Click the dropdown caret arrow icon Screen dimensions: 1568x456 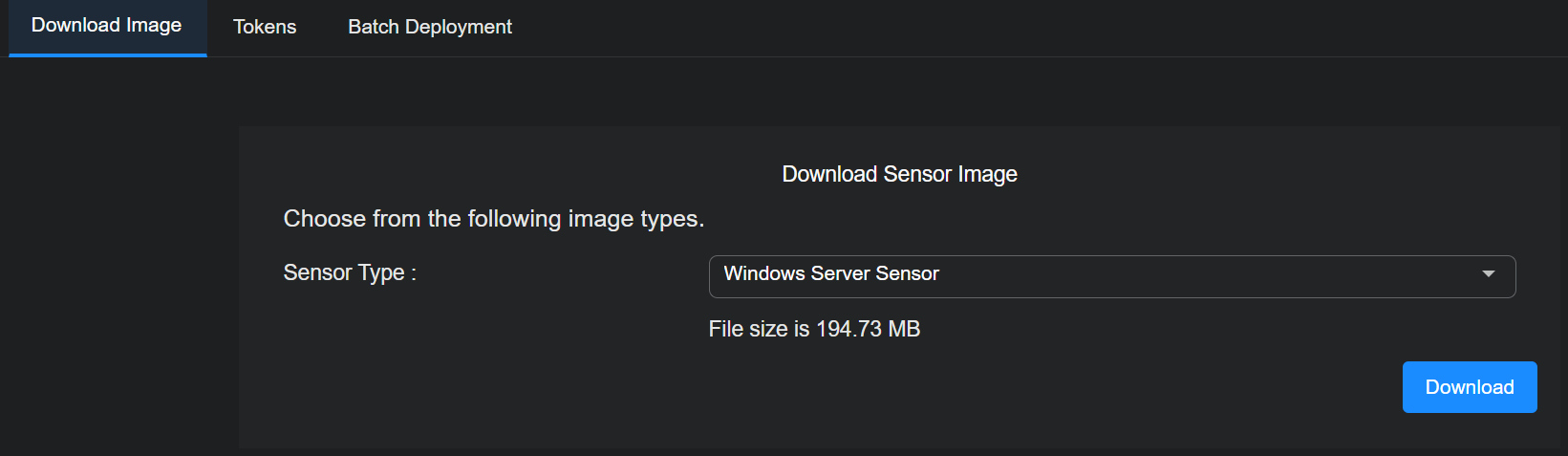(x=1488, y=274)
